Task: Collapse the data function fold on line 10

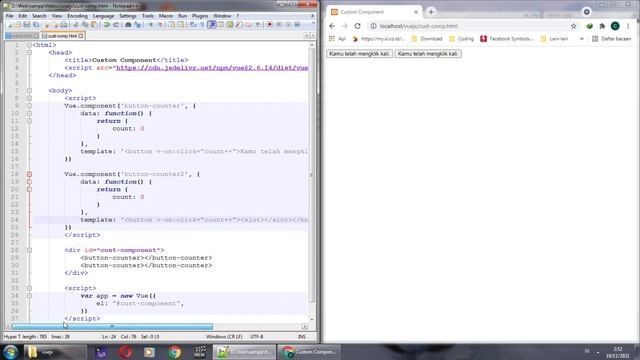Action: point(29,113)
